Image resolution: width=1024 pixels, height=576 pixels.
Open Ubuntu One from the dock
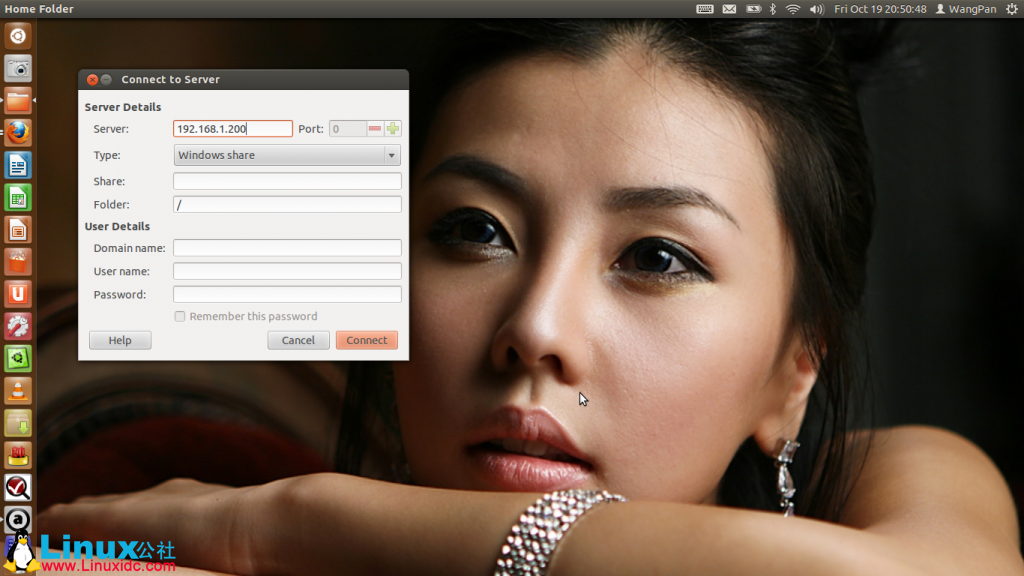(x=18, y=294)
